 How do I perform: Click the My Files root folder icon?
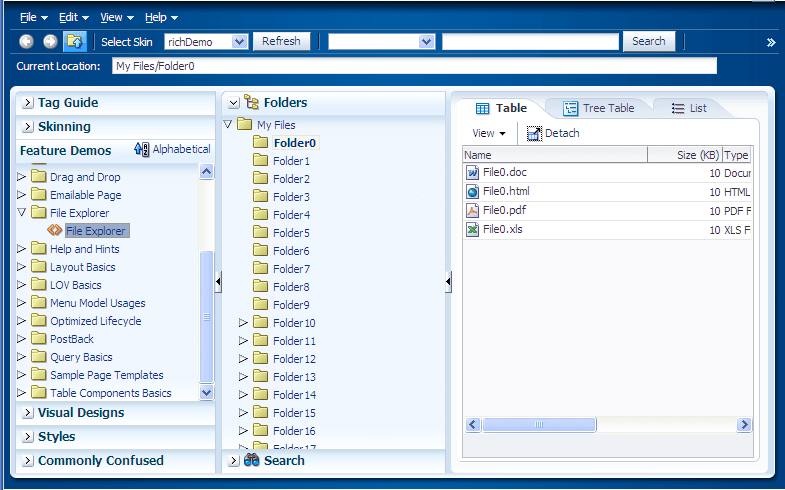coord(244,124)
